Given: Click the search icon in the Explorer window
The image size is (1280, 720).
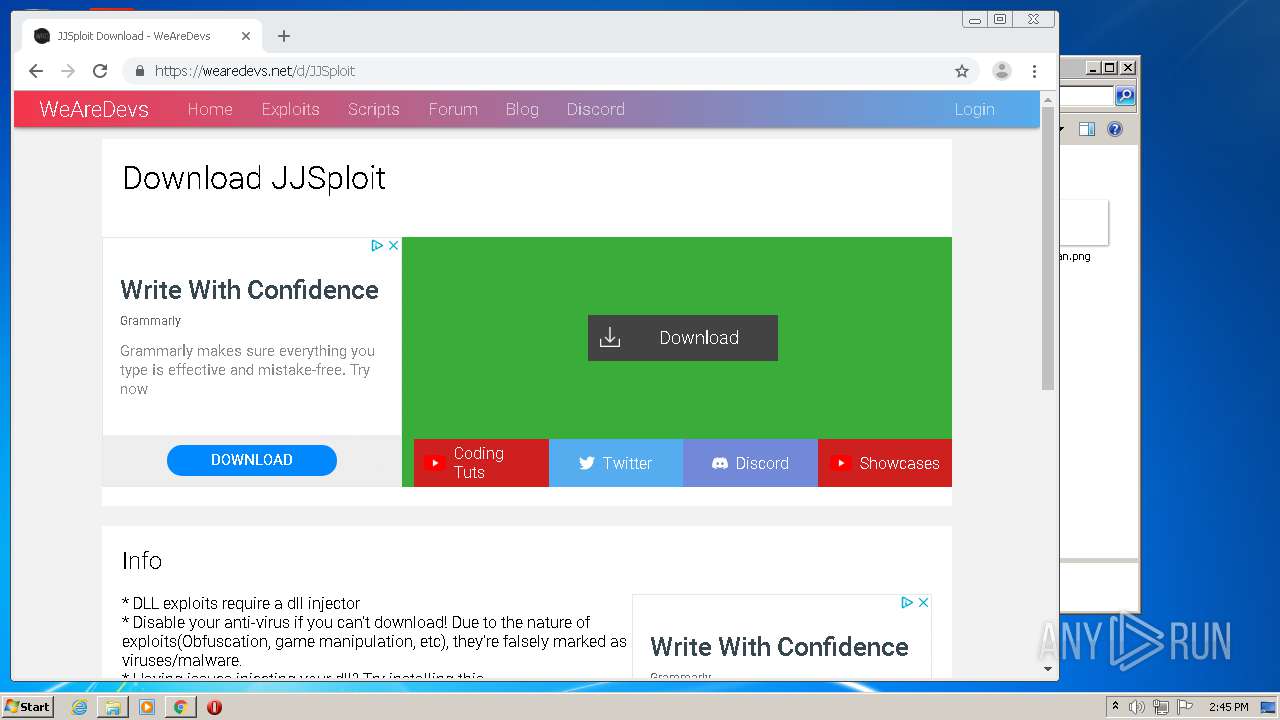Looking at the screenshot, I should tap(1125, 96).
